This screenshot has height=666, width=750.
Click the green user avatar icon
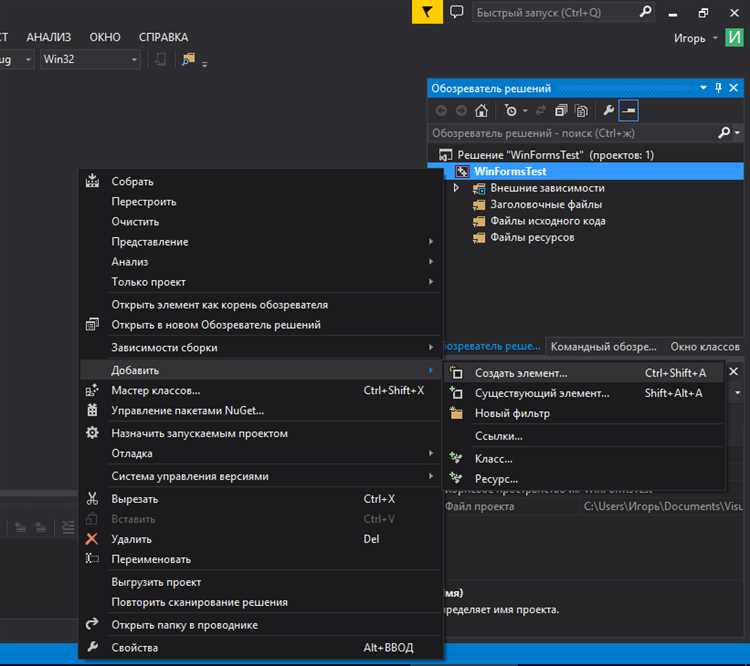tap(734, 37)
